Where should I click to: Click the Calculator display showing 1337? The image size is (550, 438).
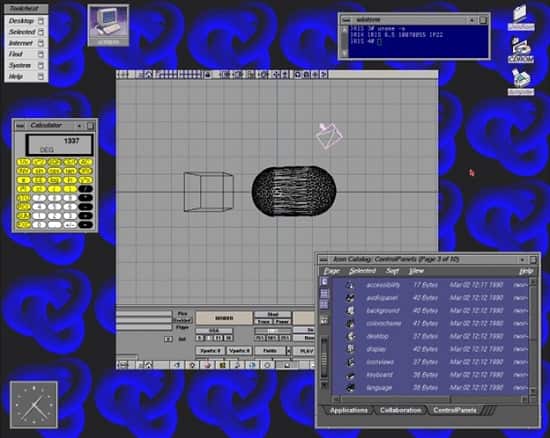[x=60, y=144]
